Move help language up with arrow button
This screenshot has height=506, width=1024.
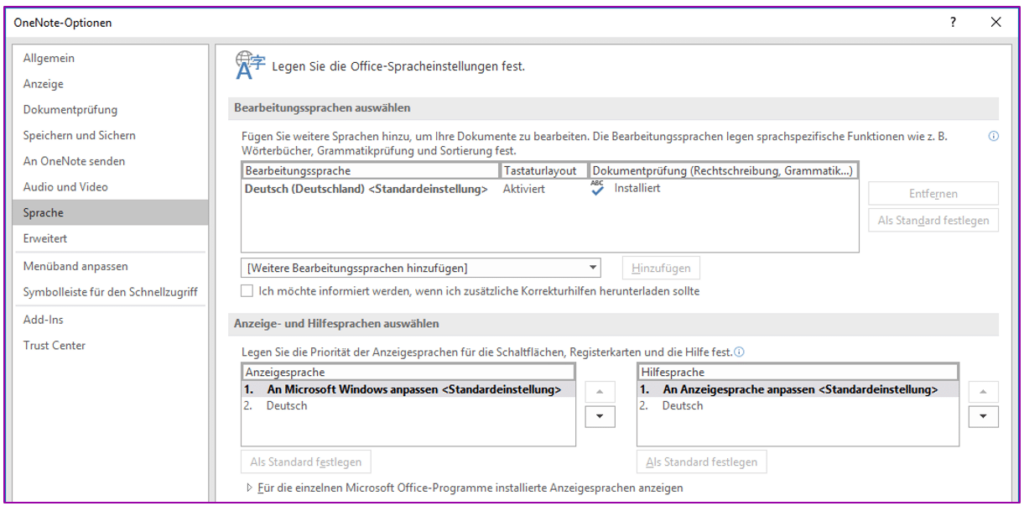point(984,392)
